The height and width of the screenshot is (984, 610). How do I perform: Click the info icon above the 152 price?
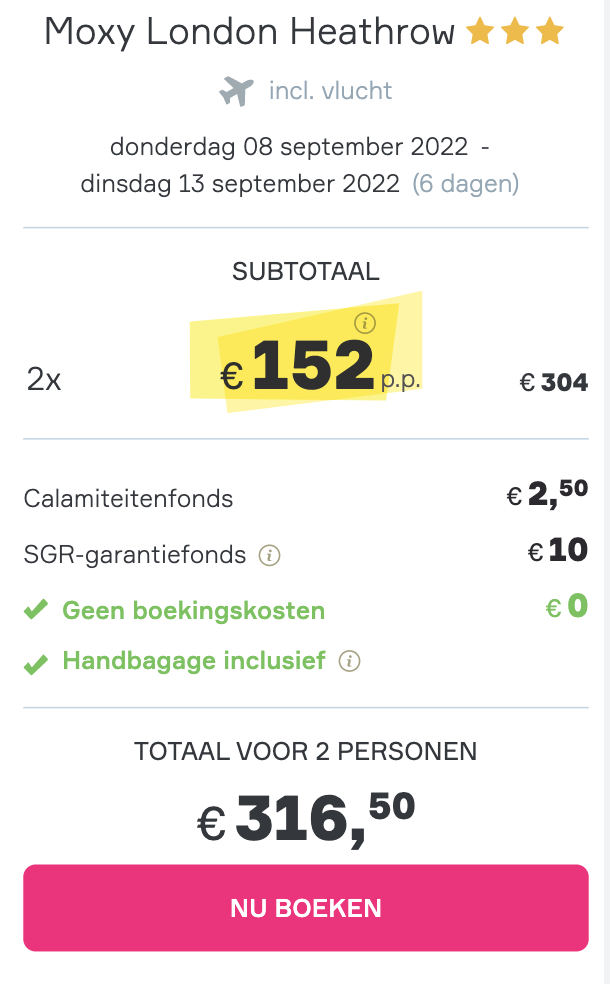pyautogui.click(x=365, y=323)
